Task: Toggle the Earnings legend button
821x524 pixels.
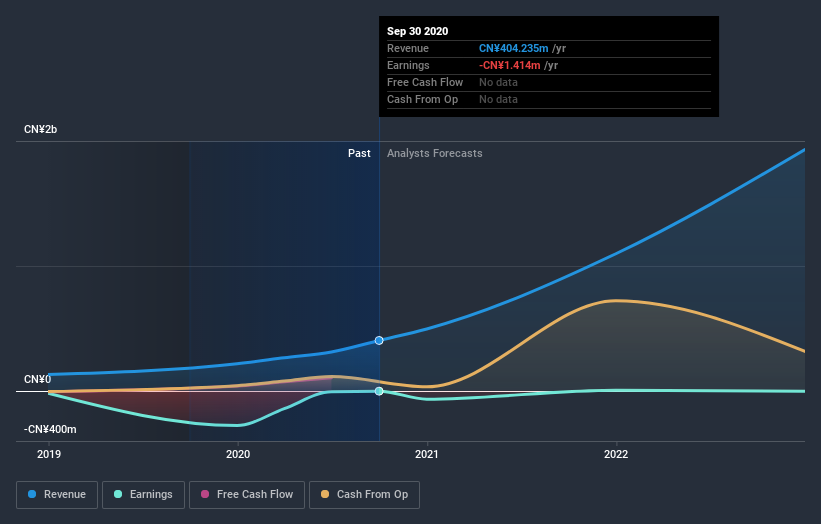Action: [143, 495]
